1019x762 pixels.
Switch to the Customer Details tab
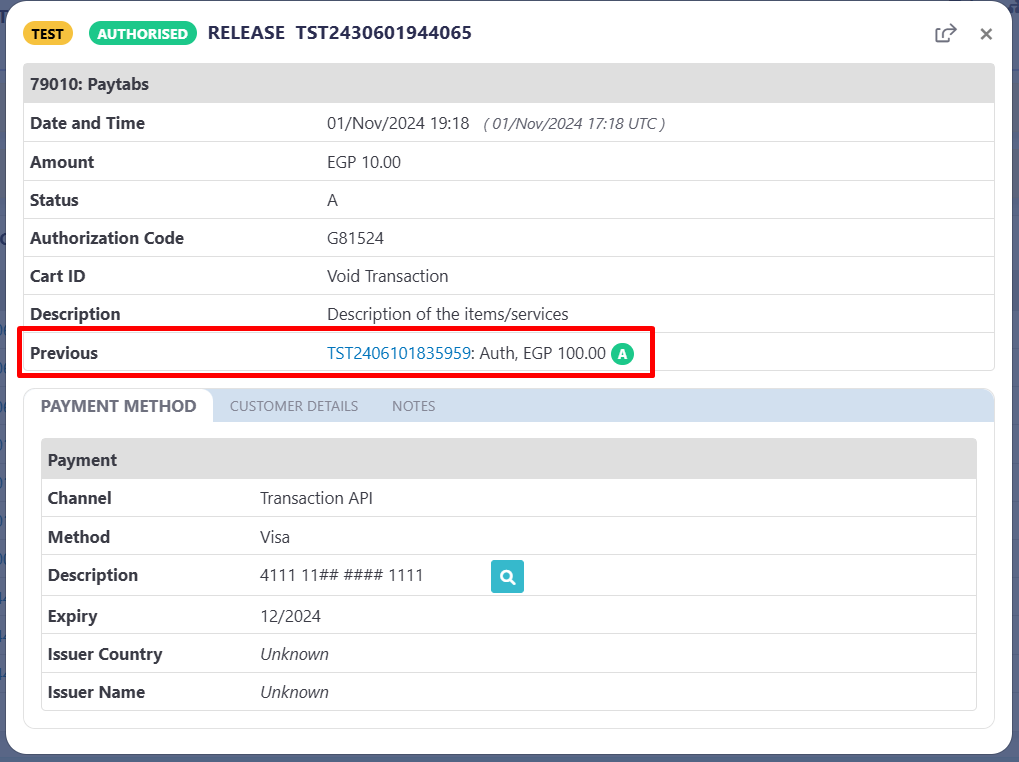[294, 406]
